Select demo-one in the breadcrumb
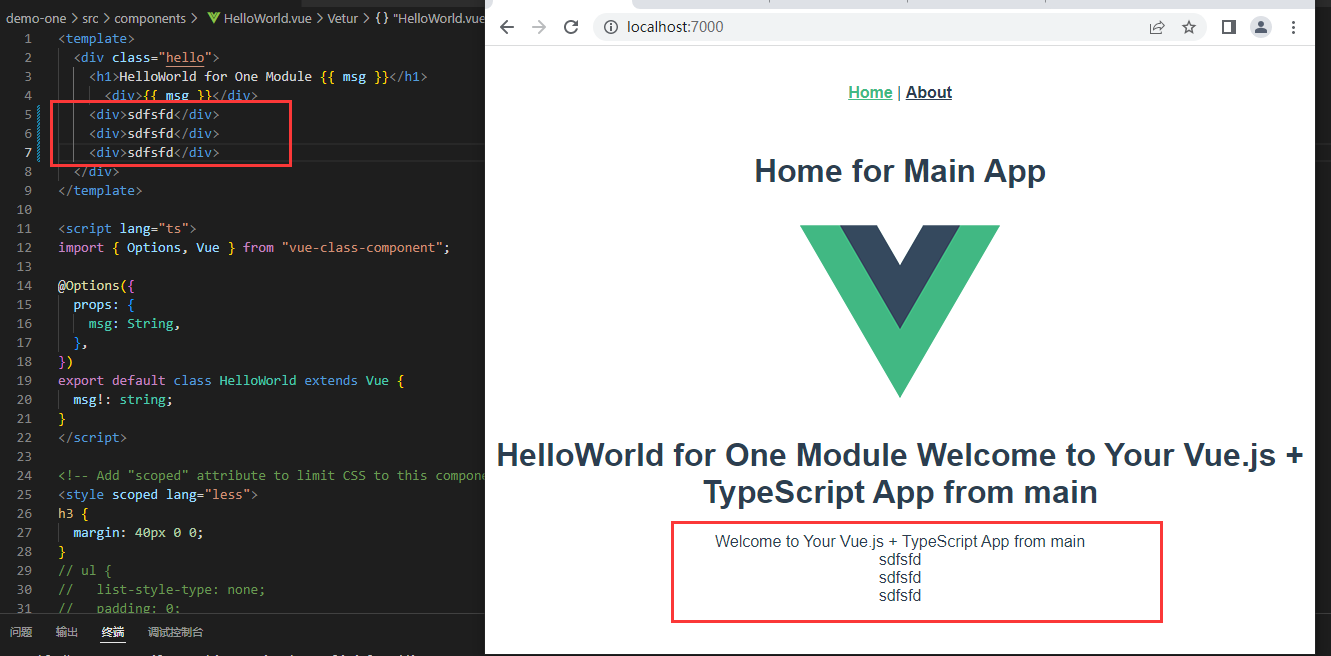The image size is (1331, 656). pos(36,18)
